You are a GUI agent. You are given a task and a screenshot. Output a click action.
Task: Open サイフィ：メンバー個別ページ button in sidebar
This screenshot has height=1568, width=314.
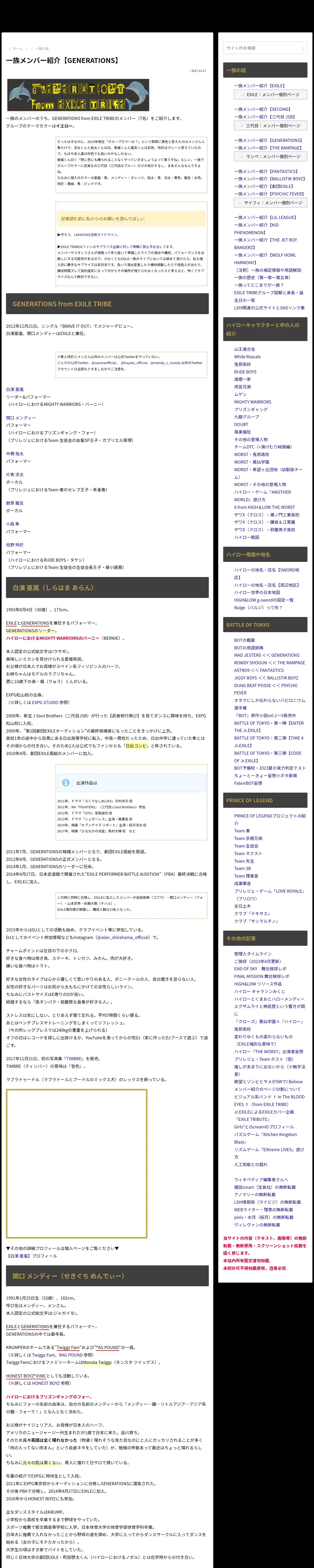[x=271, y=203]
